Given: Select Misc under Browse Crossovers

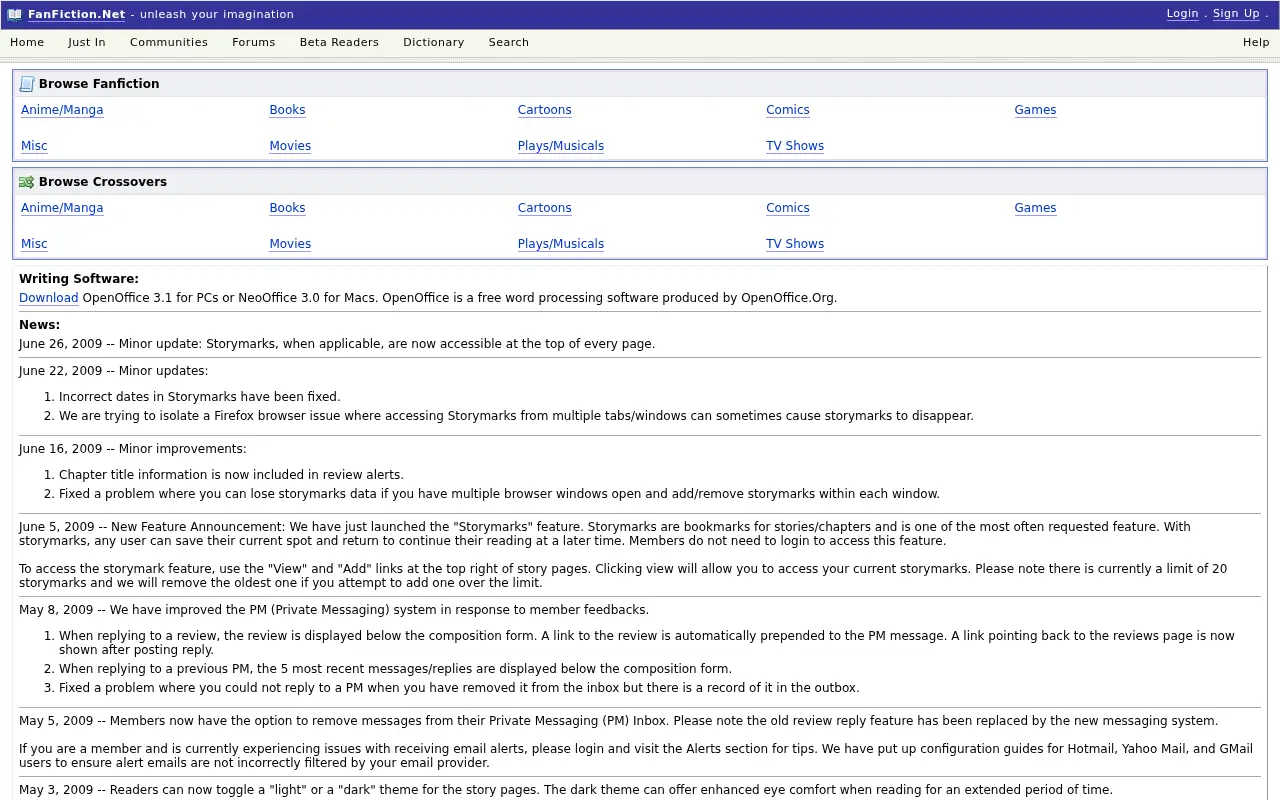Looking at the screenshot, I should tap(34, 244).
